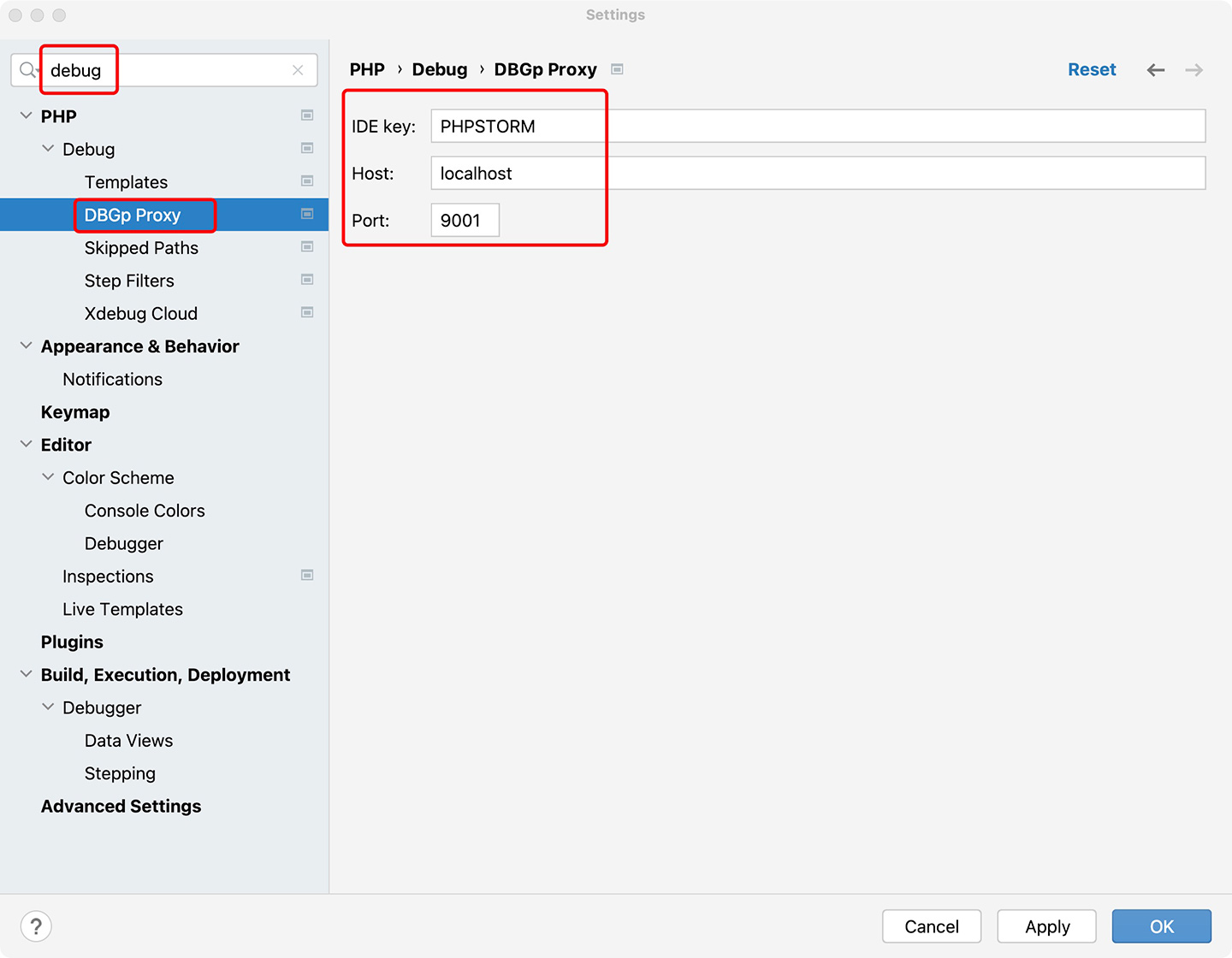Click project-level icon beside Inspections
This screenshot has height=958, width=1232.
307,576
